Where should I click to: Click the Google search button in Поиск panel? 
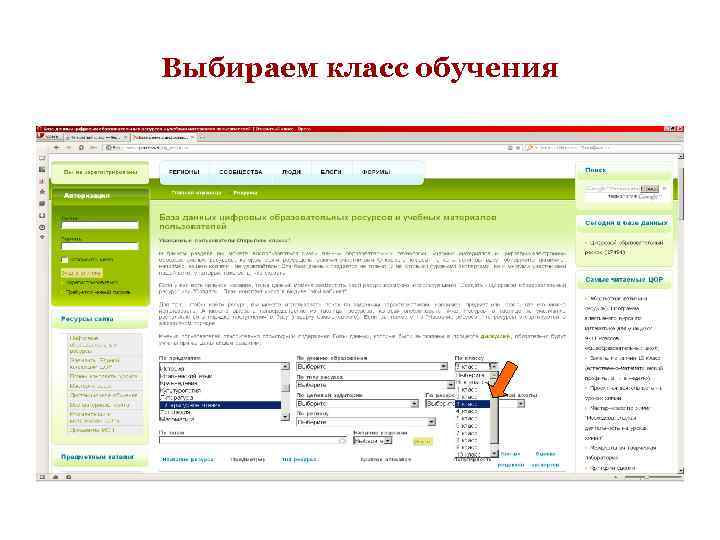[649, 189]
